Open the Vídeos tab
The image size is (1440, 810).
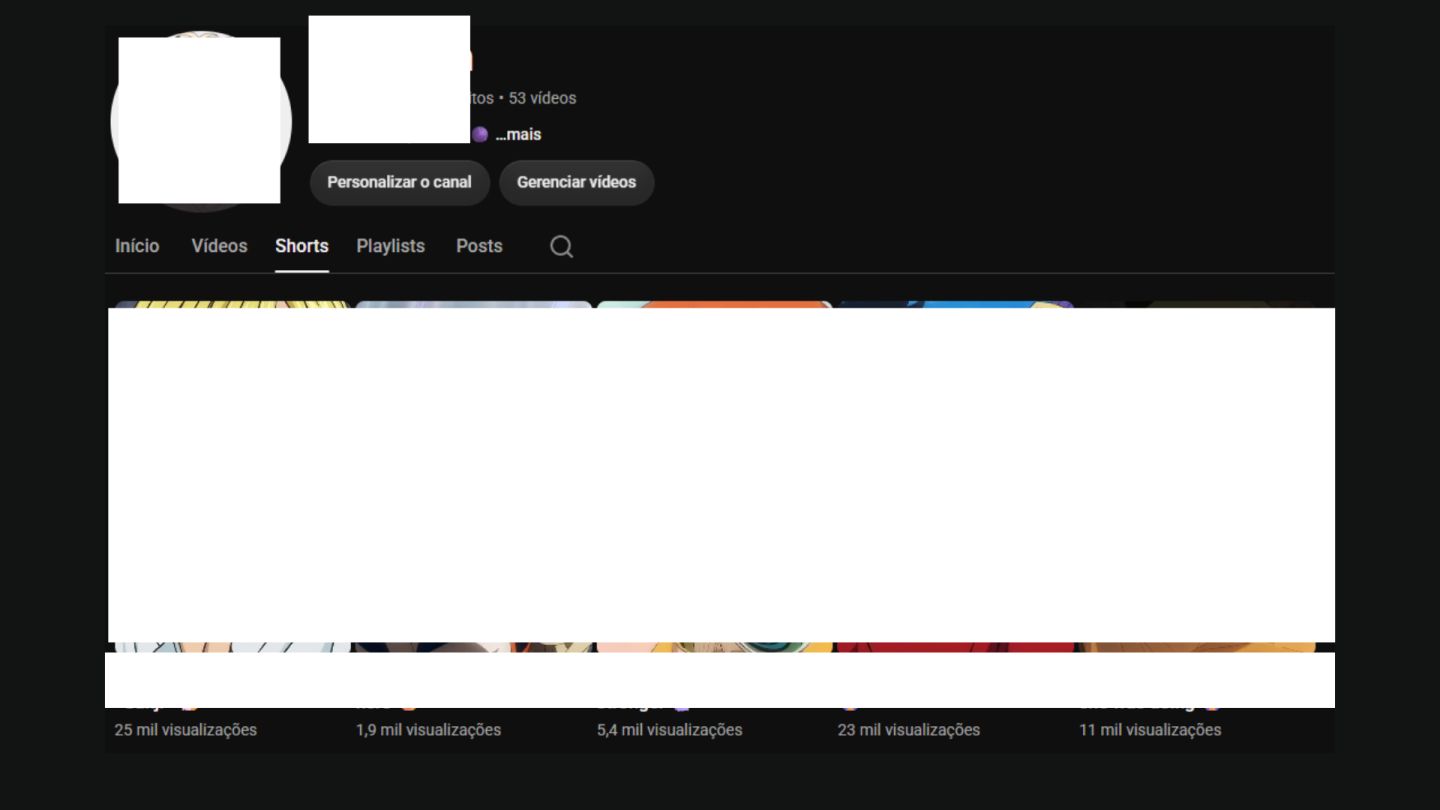coord(219,246)
